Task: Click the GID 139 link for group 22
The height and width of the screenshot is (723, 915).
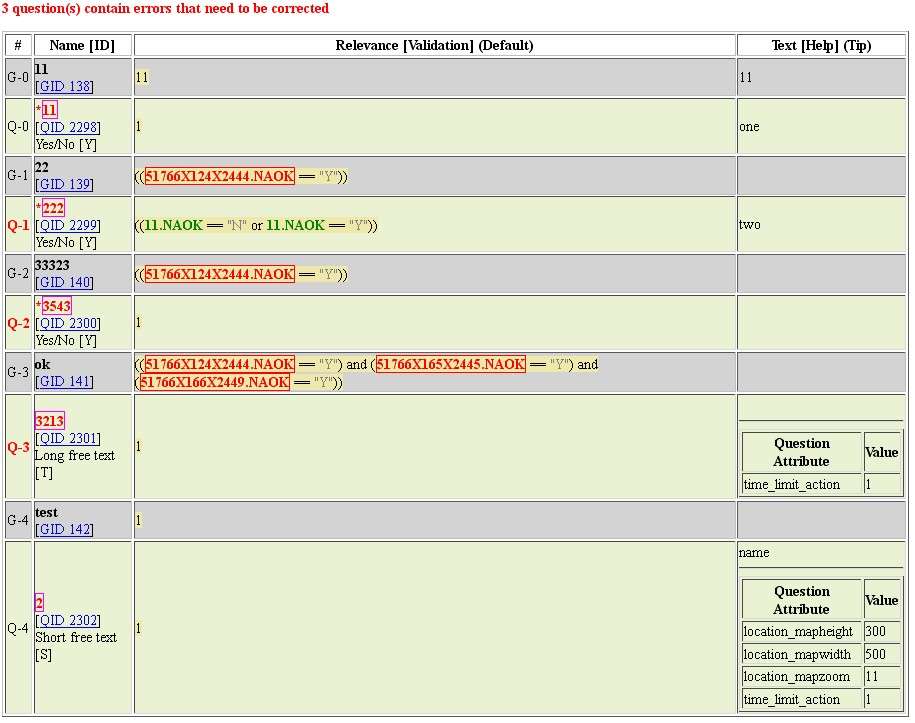Action: [x=65, y=185]
